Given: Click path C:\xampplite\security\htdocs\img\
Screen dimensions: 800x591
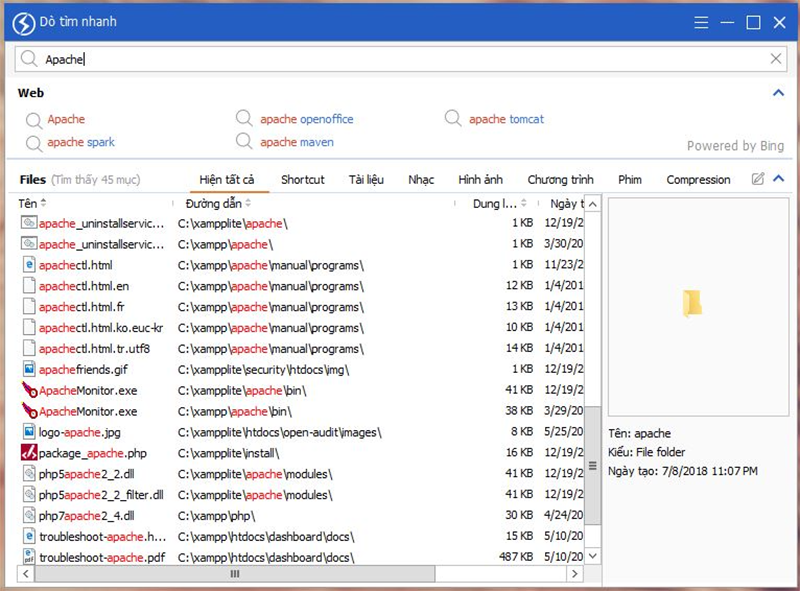Looking at the screenshot, I should click(x=263, y=370).
